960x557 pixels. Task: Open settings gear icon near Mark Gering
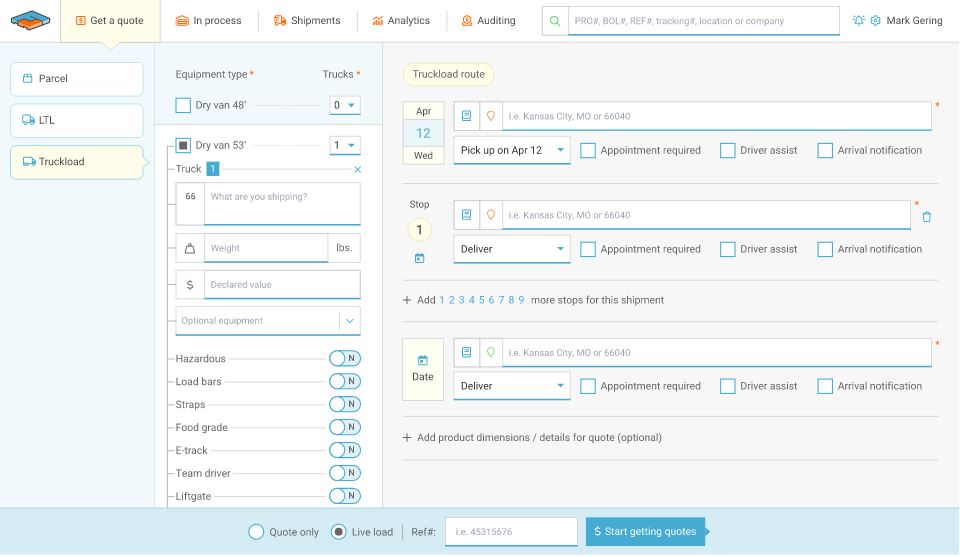[x=876, y=20]
